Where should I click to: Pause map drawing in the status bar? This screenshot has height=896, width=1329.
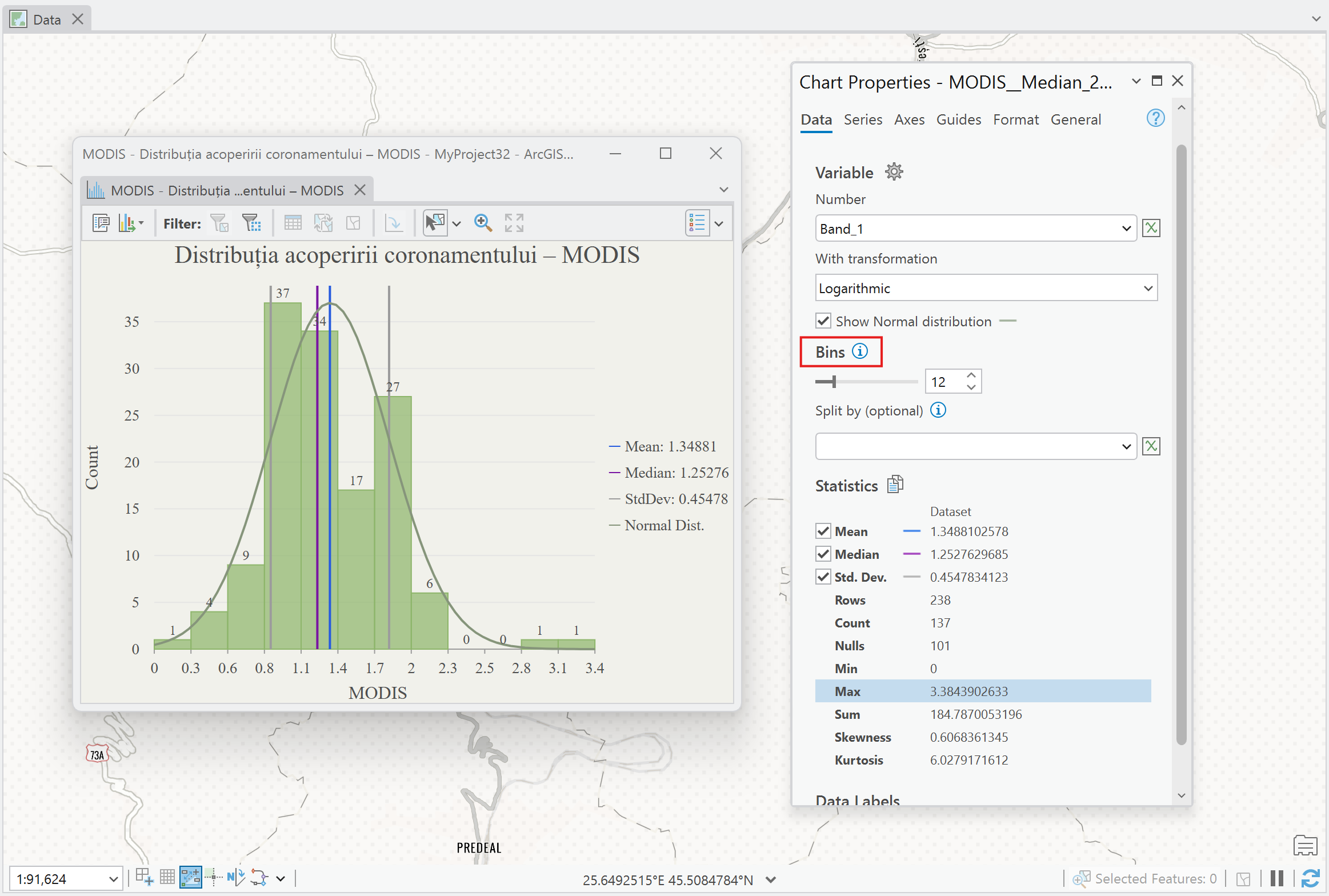click(x=1277, y=878)
